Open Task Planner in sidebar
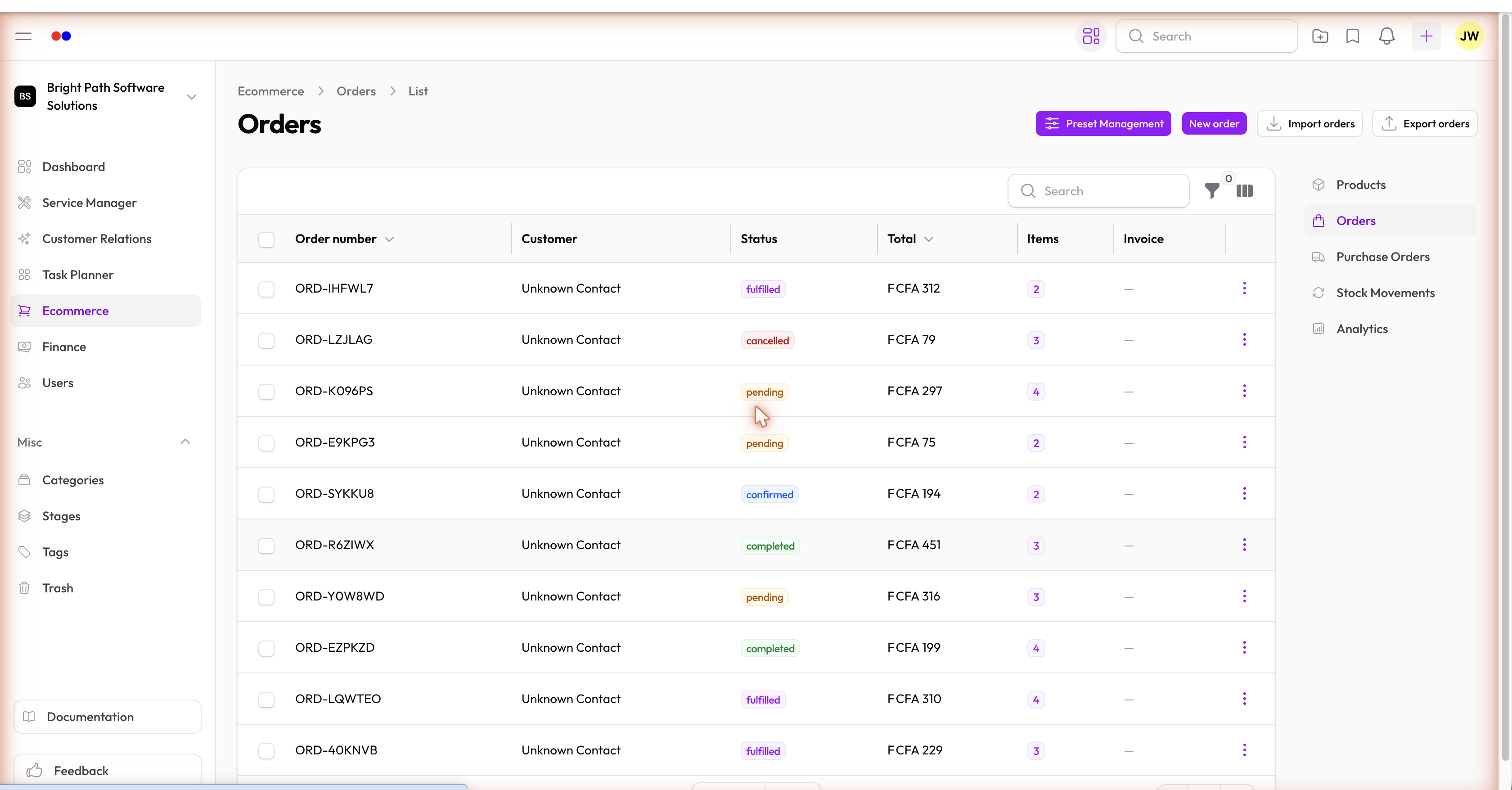Viewport: 1512px width, 790px height. 106,275
